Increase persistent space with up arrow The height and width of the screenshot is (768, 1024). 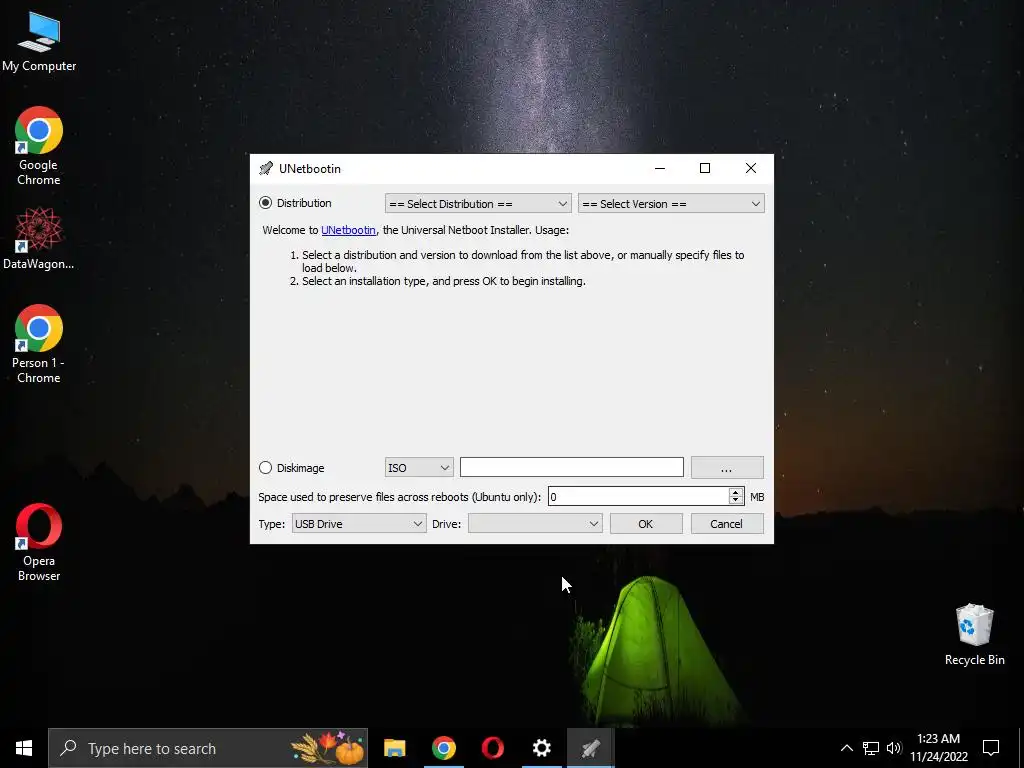click(x=735, y=492)
